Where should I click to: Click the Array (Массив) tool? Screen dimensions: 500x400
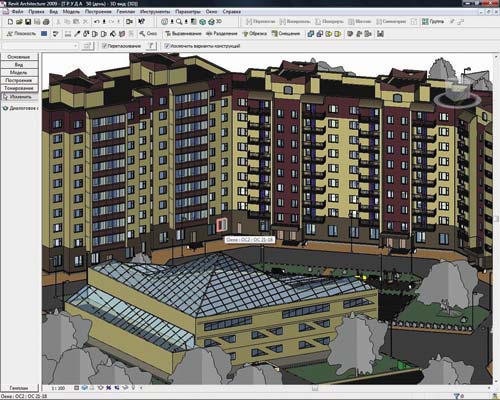(360, 22)
